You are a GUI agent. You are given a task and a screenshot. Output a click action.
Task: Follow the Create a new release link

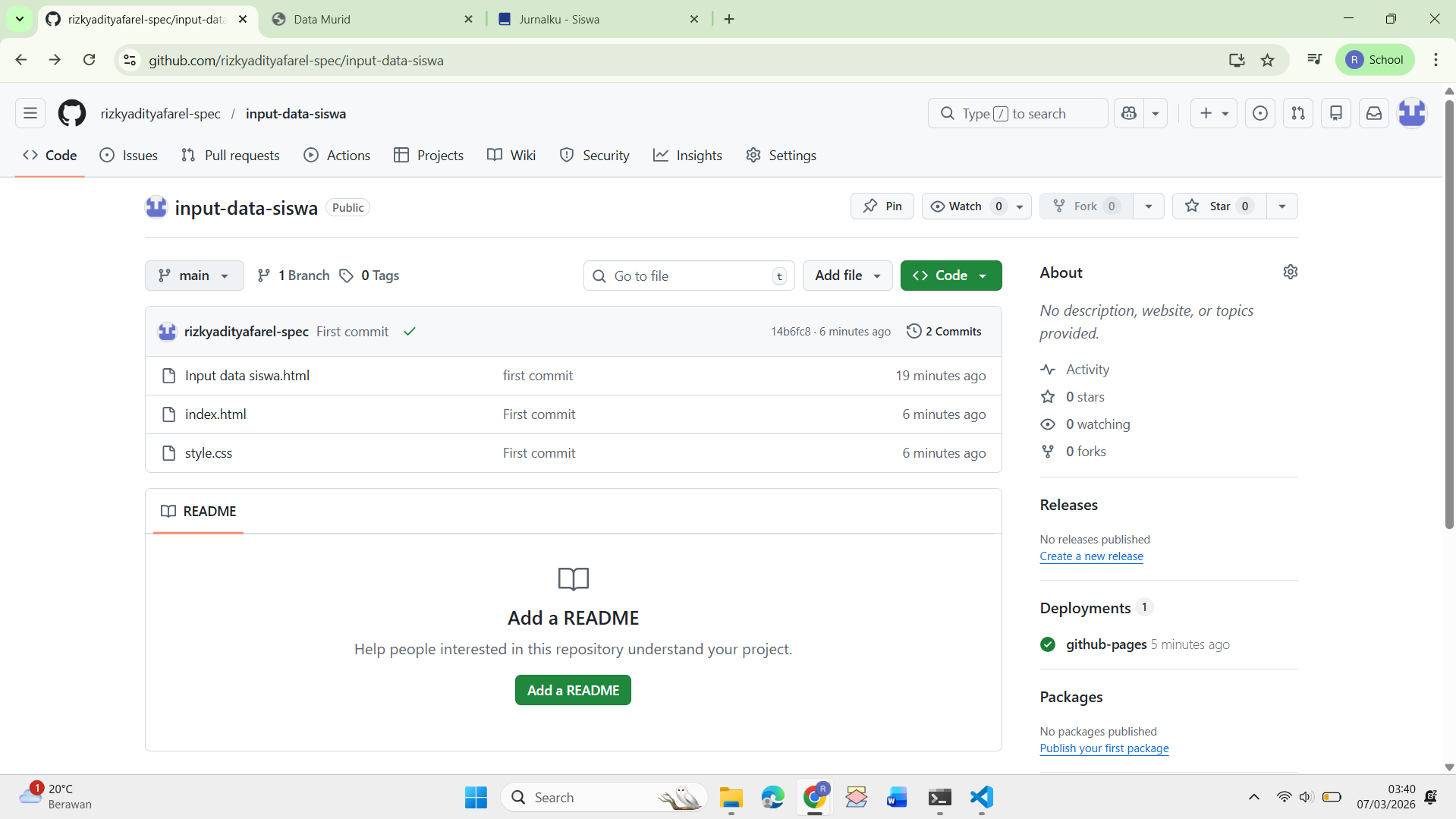[x=1091, y=556]
